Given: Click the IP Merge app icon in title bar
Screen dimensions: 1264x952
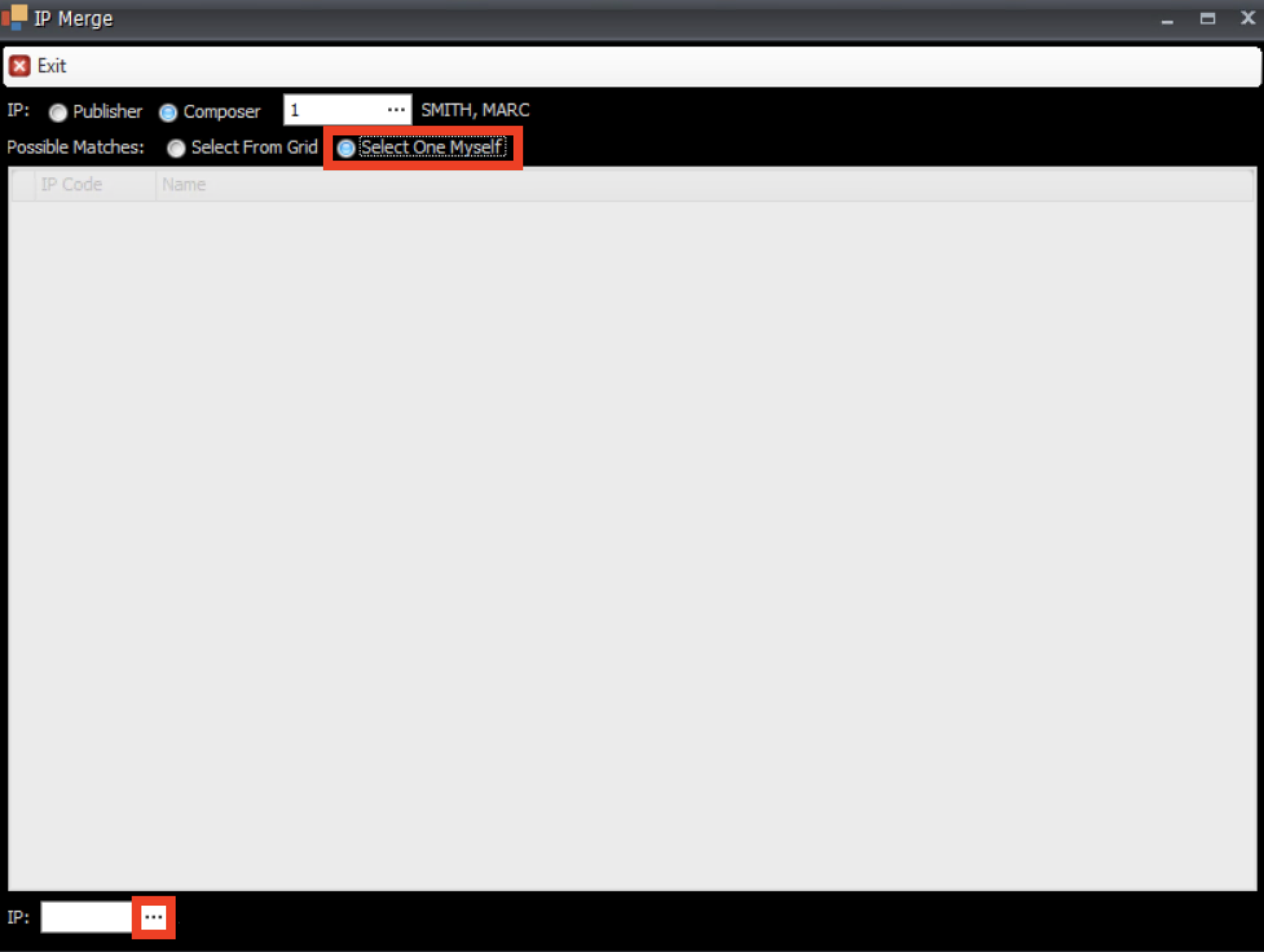Looking at the screenshot, I should (14, 17).
